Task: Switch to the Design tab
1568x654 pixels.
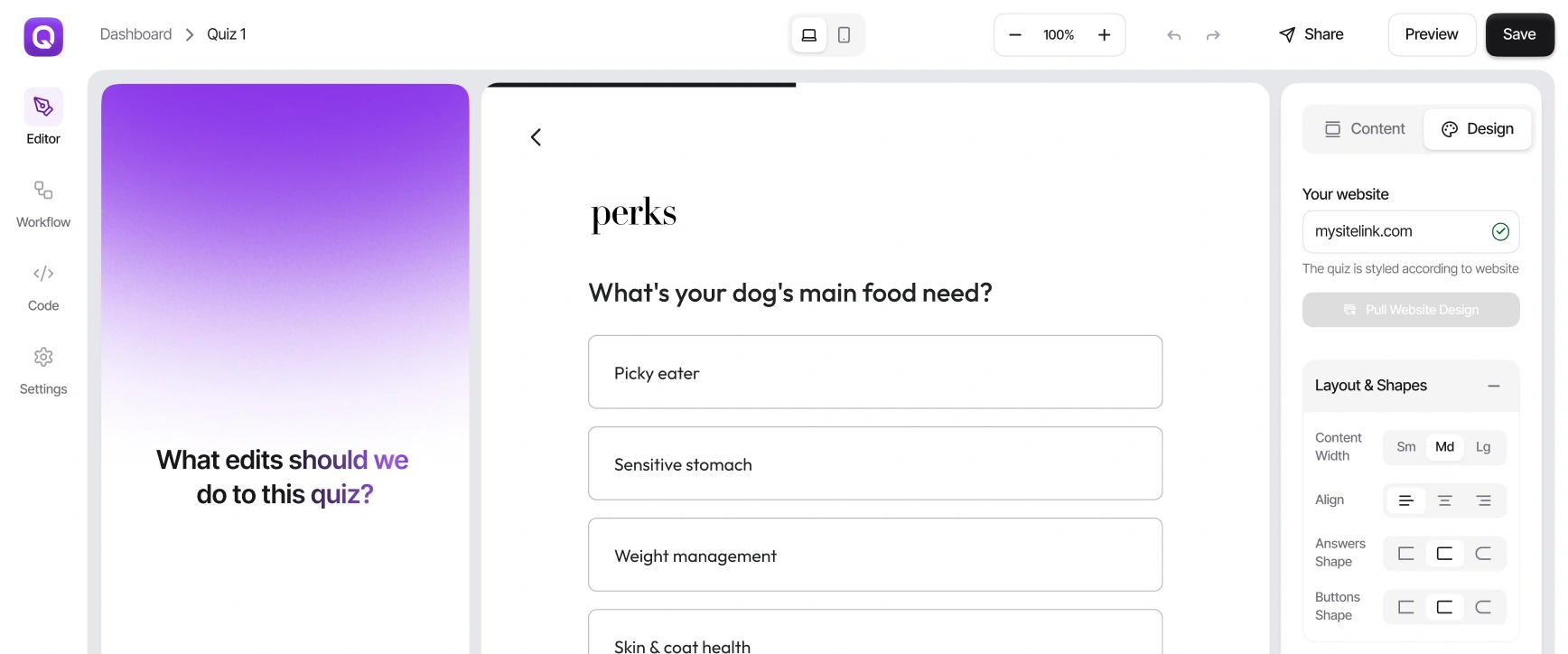Action: [1478, 129]
